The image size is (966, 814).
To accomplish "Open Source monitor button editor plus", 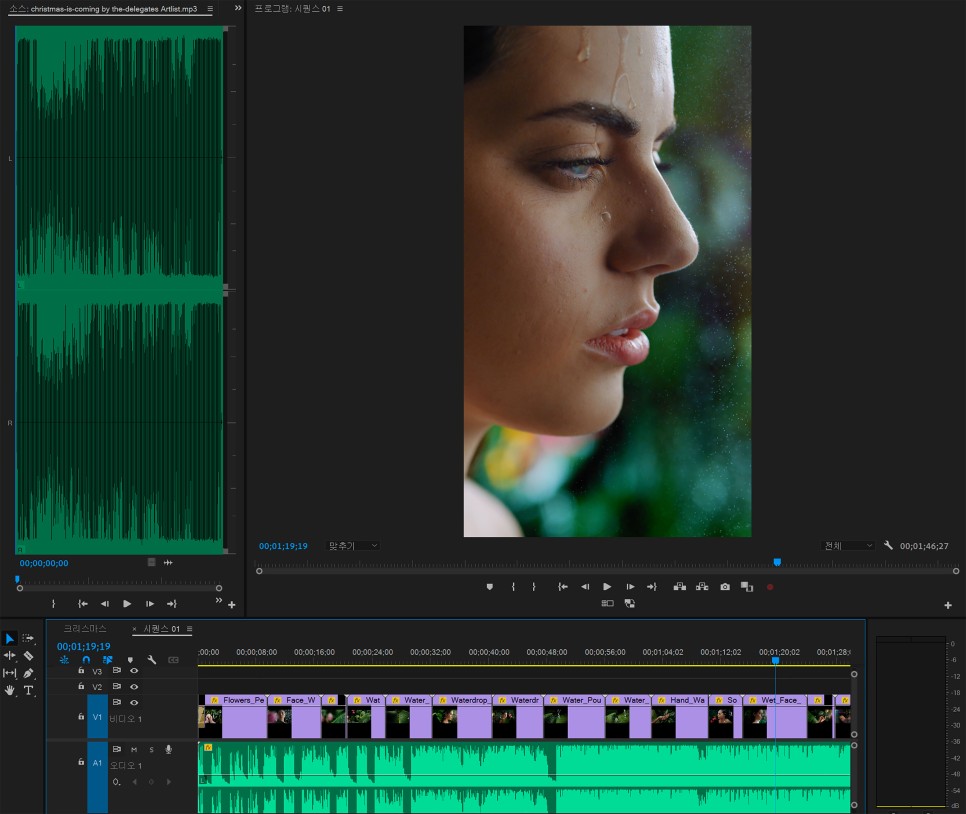I will click(x=232, y=605).
